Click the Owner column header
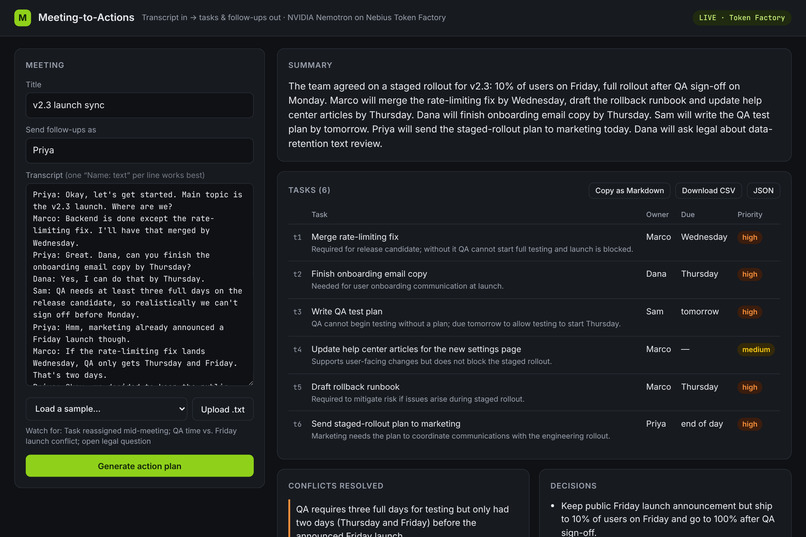The width and height of the screenshot is (806, 537). 657,214
